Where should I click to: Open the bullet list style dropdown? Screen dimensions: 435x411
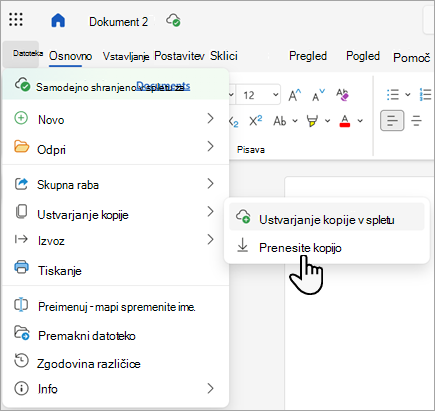[x=408, y=95]
